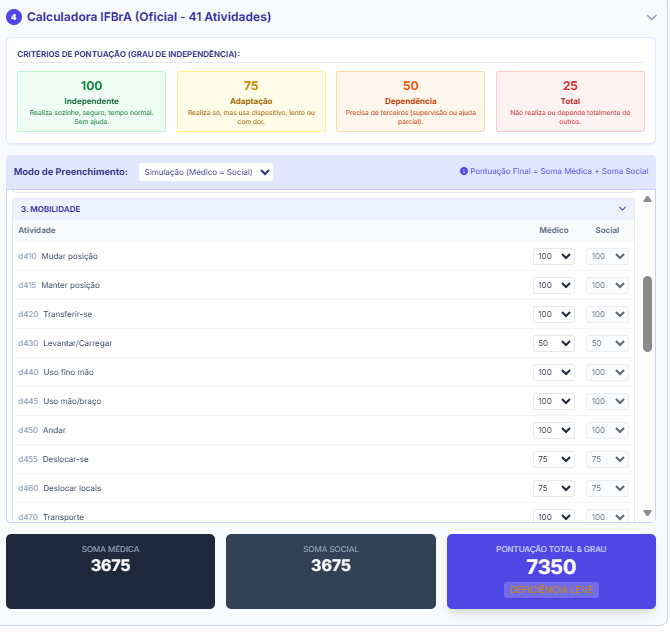This screenshot has width=670, height=633.
Task: Open Social dropdown for Manter posição
Action: [607, 285]
